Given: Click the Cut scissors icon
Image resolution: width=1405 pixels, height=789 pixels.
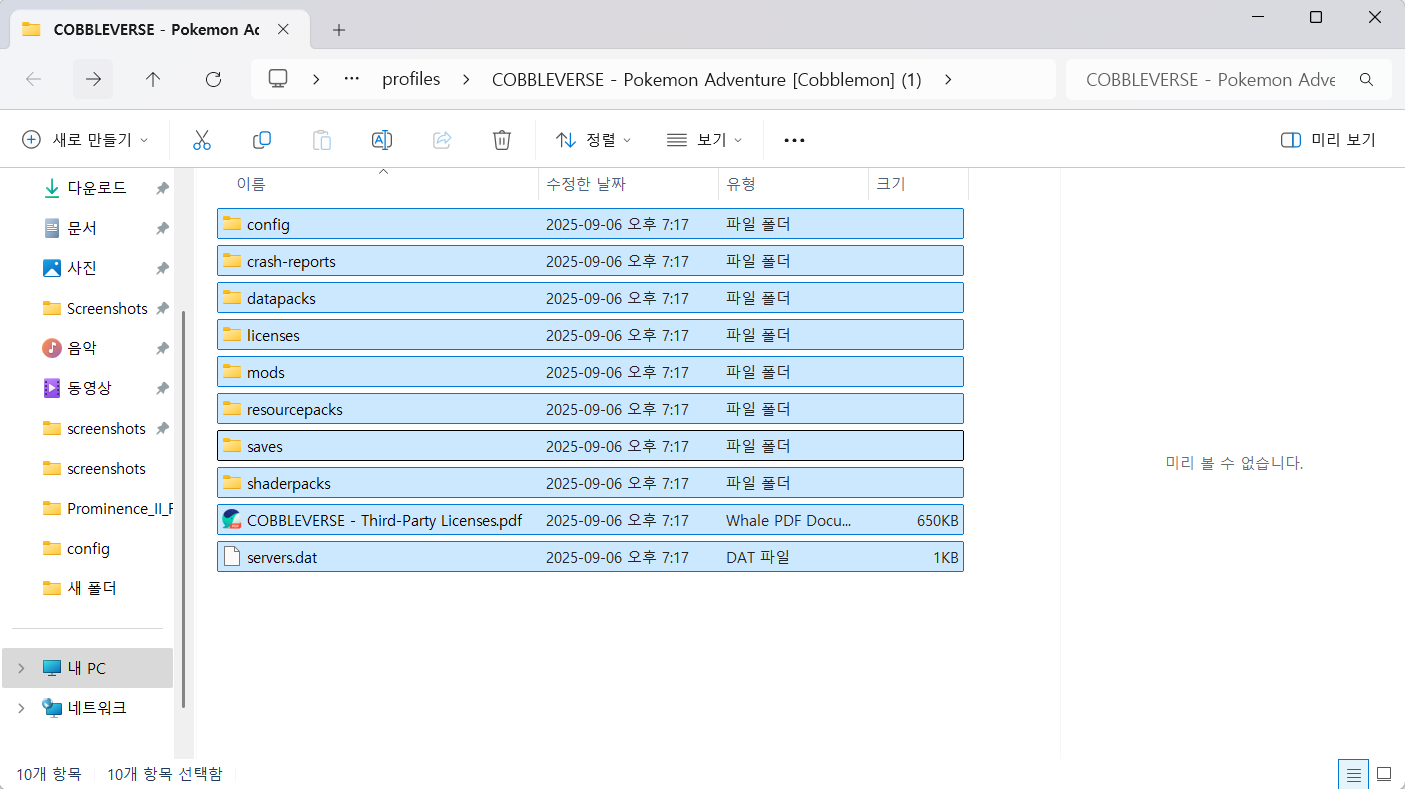Looking at the screenshot, I should [202, 140].
